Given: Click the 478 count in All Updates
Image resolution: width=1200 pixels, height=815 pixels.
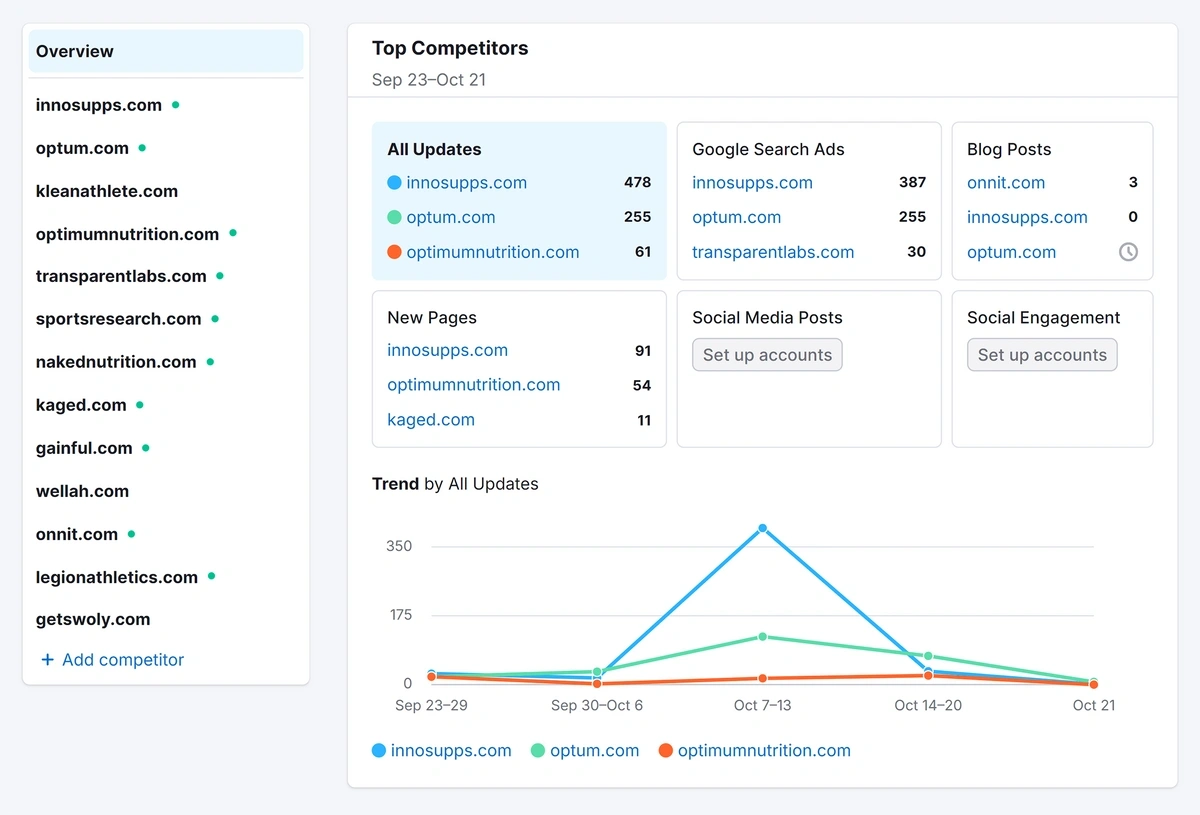Looking at the screenshot, I should tap(637, 183).
